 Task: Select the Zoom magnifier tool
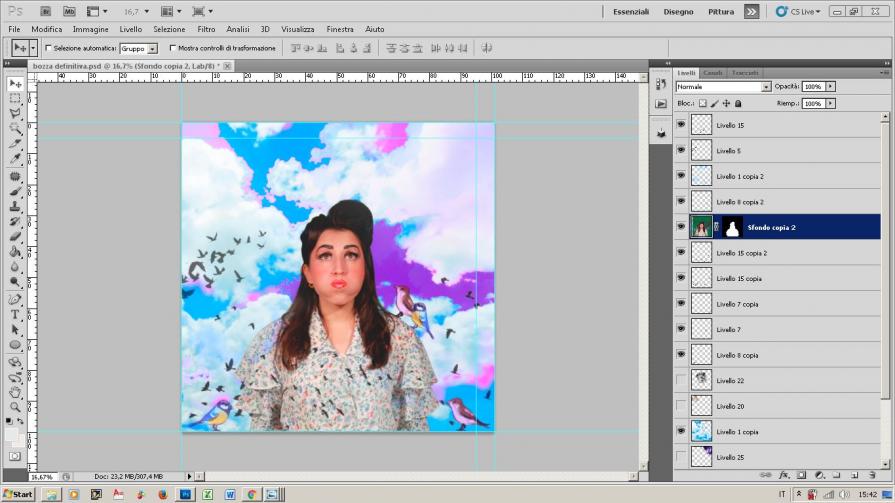15,406
